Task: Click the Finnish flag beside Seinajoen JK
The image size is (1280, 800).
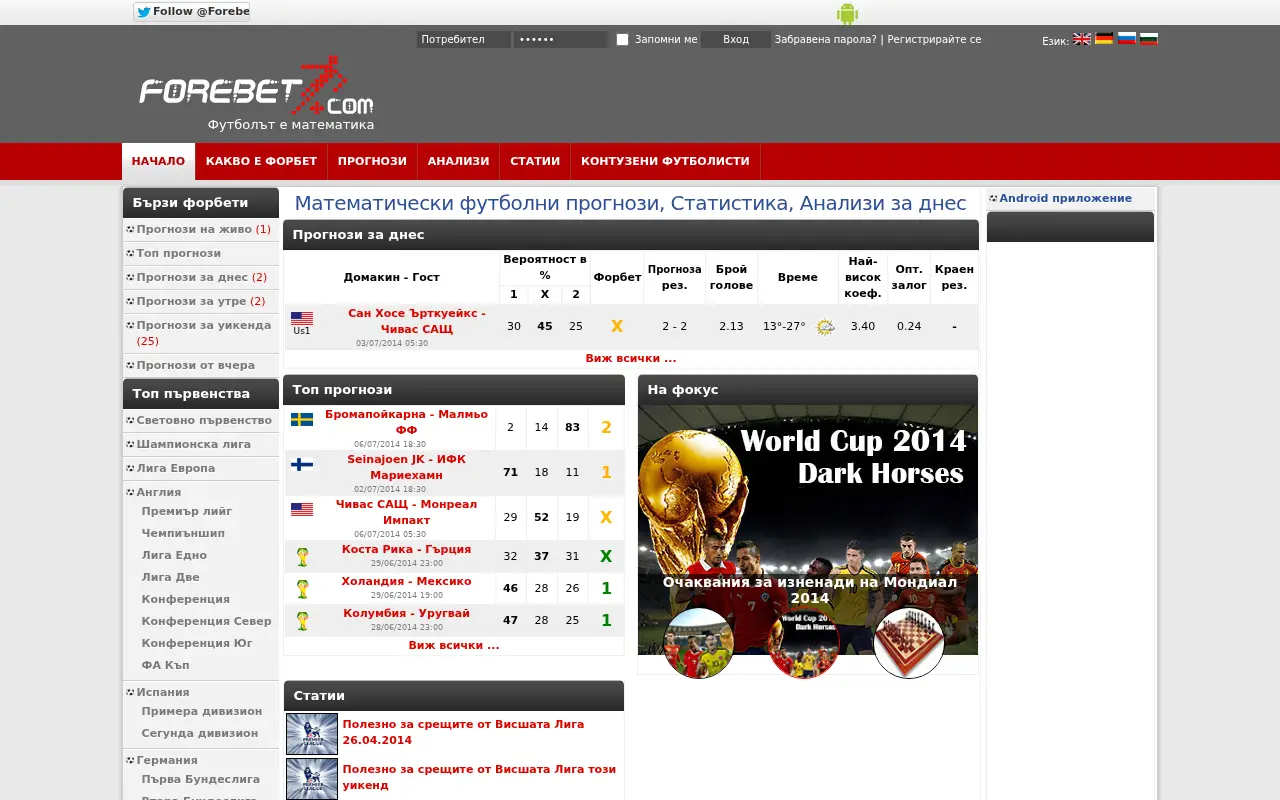Action: pos(302,464)
